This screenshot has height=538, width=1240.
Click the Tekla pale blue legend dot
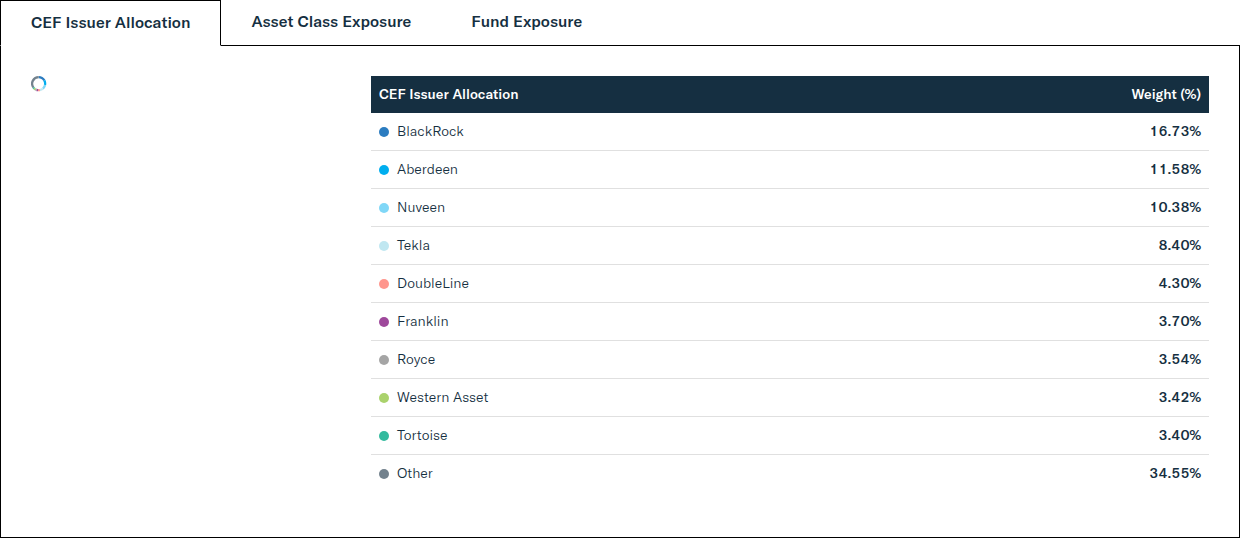384,246
